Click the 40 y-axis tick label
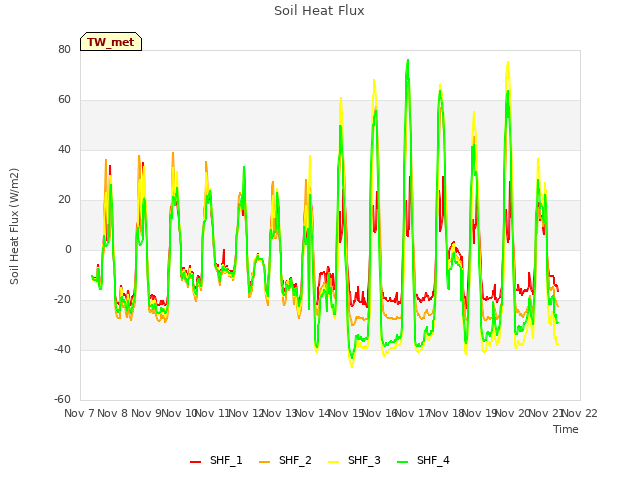640x480 pixels. (x=64, y=149)
